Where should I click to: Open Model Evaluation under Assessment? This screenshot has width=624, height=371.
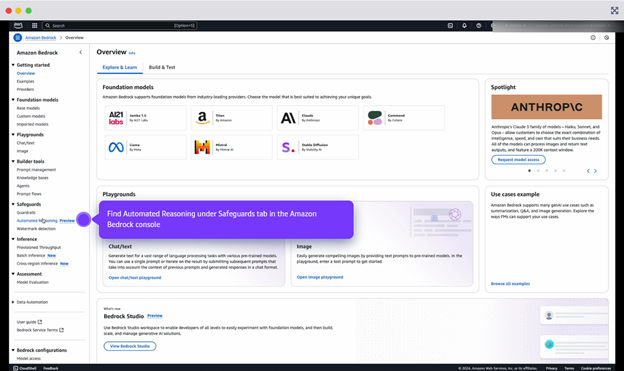(33, 282)
